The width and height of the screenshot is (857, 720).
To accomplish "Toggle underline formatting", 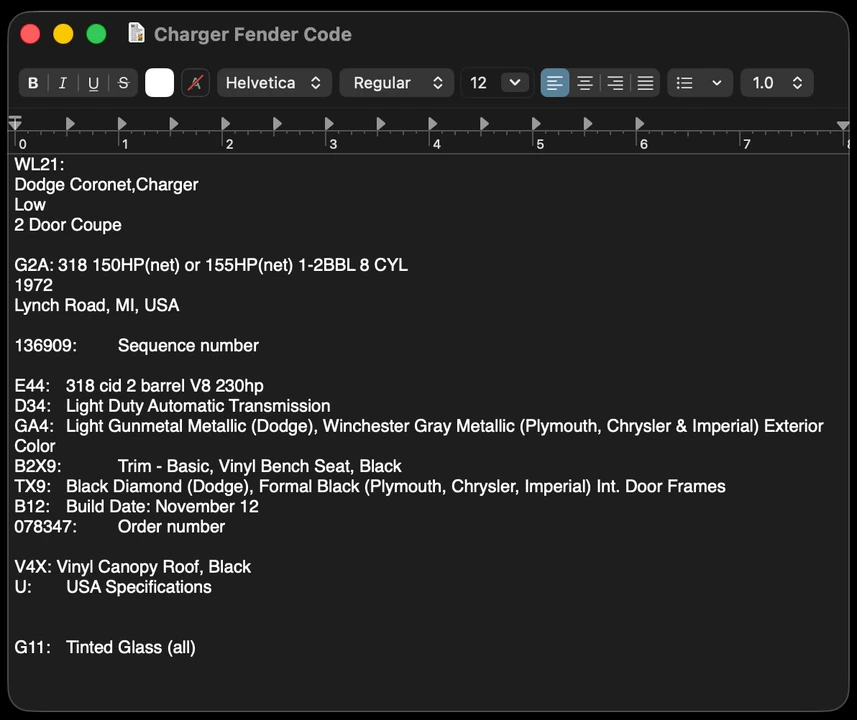I will 93,83.
